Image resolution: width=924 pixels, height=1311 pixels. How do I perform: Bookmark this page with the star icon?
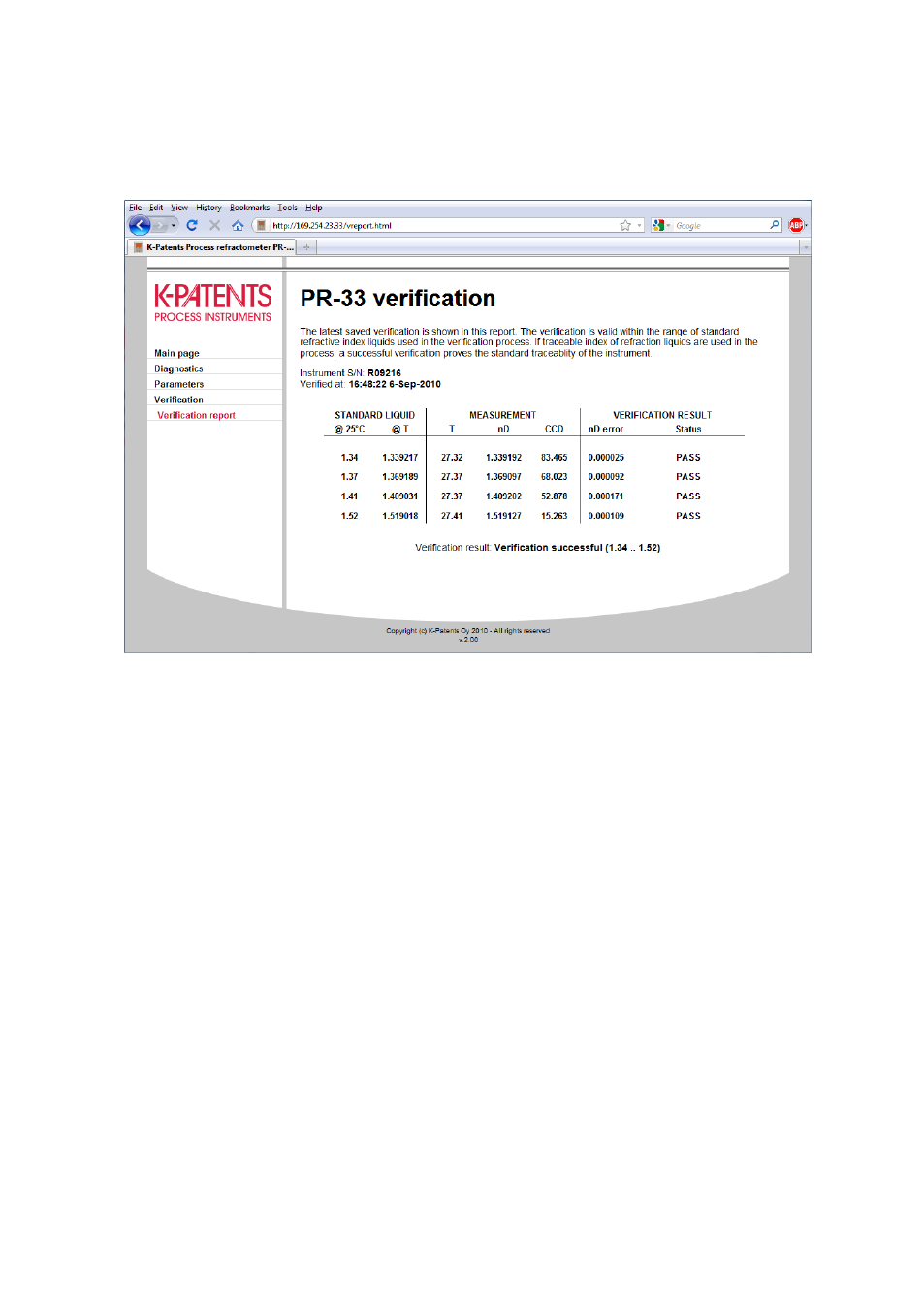coord(625,225)
